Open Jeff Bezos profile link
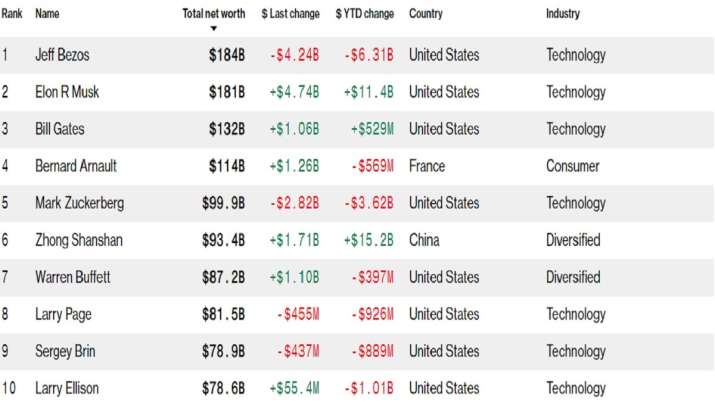 62,55
